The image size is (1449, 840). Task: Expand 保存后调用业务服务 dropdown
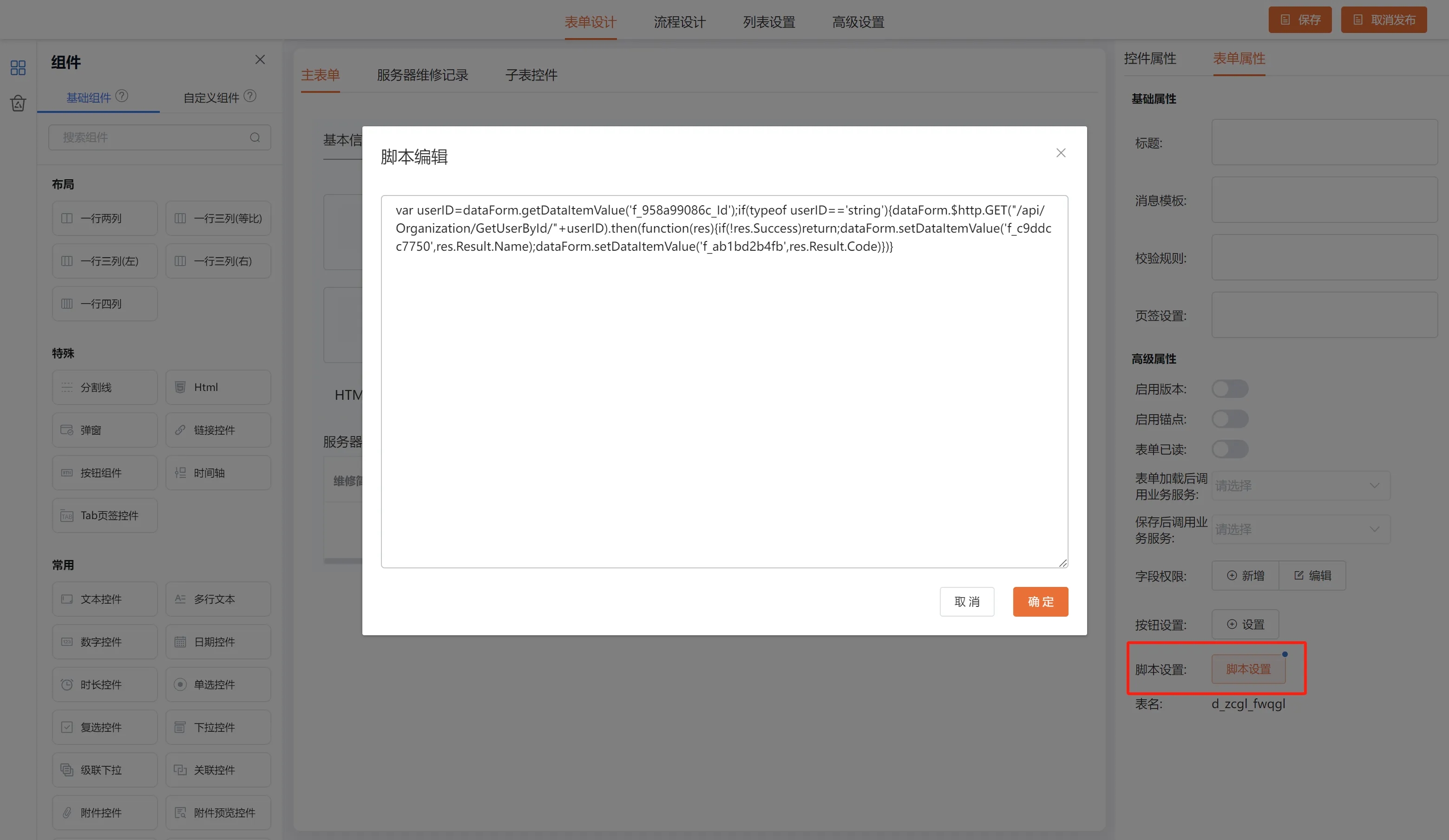point(1301,529)
